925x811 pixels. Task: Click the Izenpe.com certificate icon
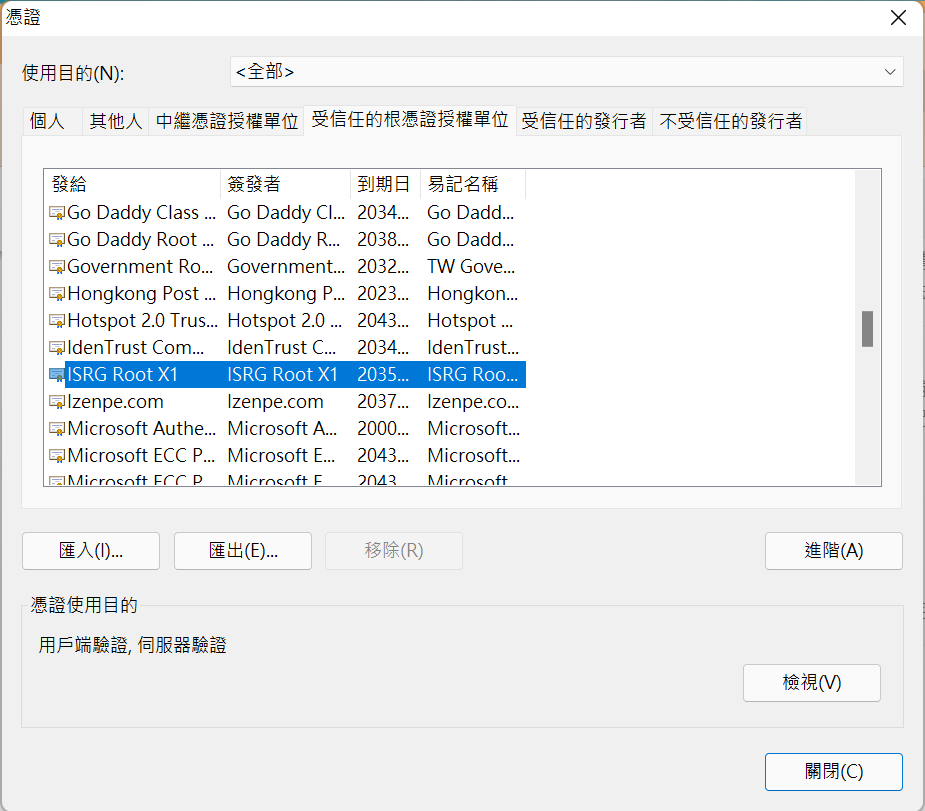pyautogui.click(x=57, y=402)
